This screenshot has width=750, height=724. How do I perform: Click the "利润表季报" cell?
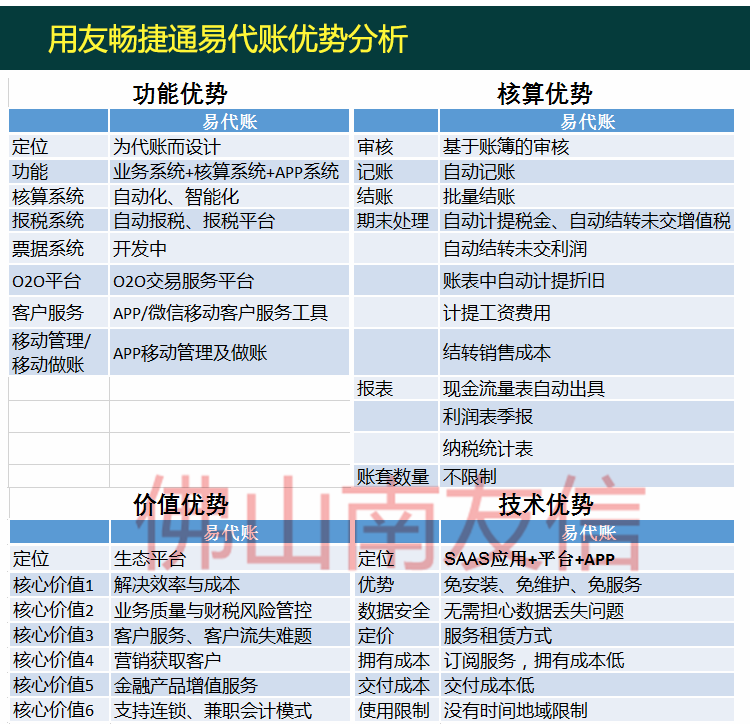[586, 417]
